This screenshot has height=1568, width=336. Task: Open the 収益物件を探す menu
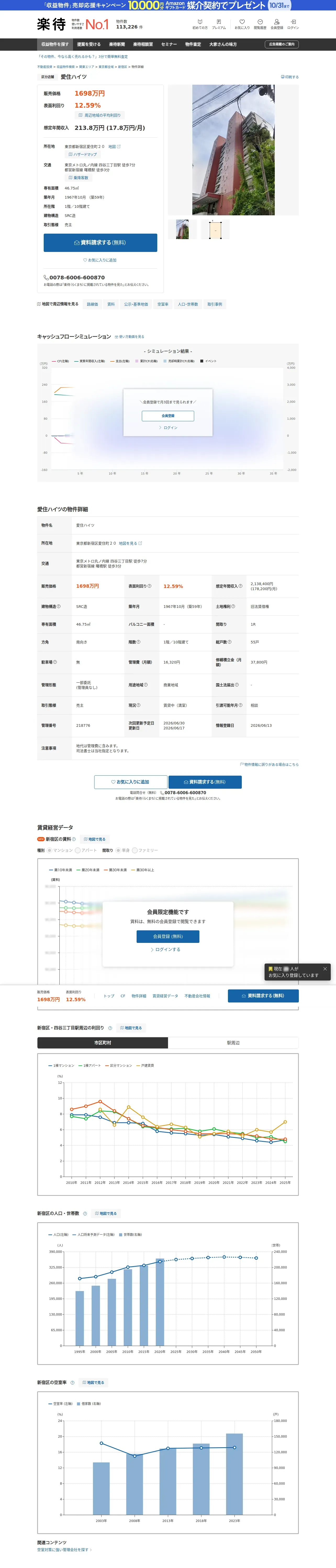pyautogui.click(x=55, y=44)
